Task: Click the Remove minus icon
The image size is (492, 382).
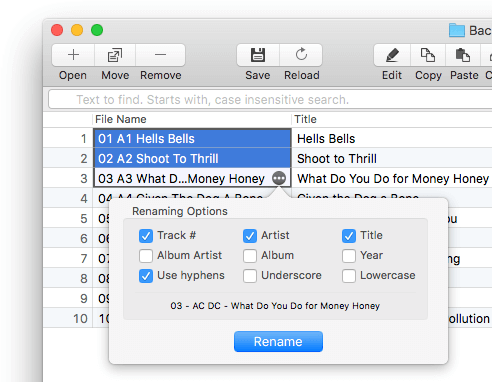Action: click(x=160, y=55)
